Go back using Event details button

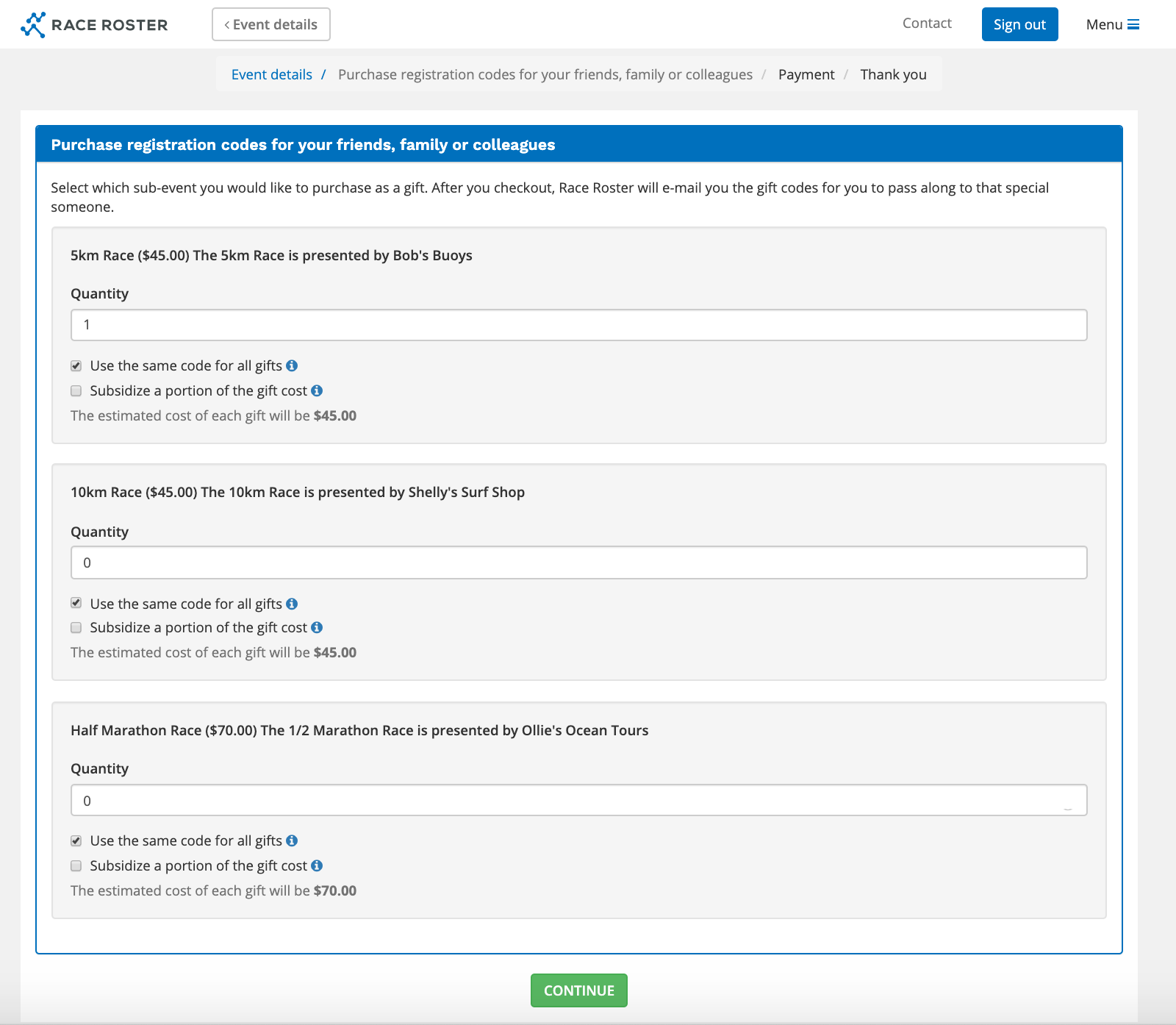[x=270, y=24]
